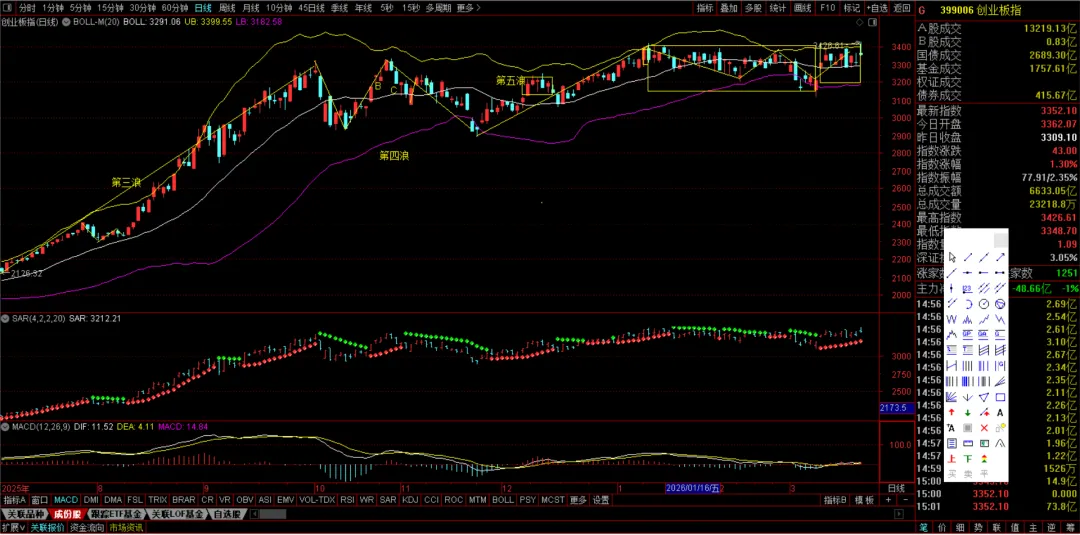Select the parallel channel lines tool

(x=984, y=288)
